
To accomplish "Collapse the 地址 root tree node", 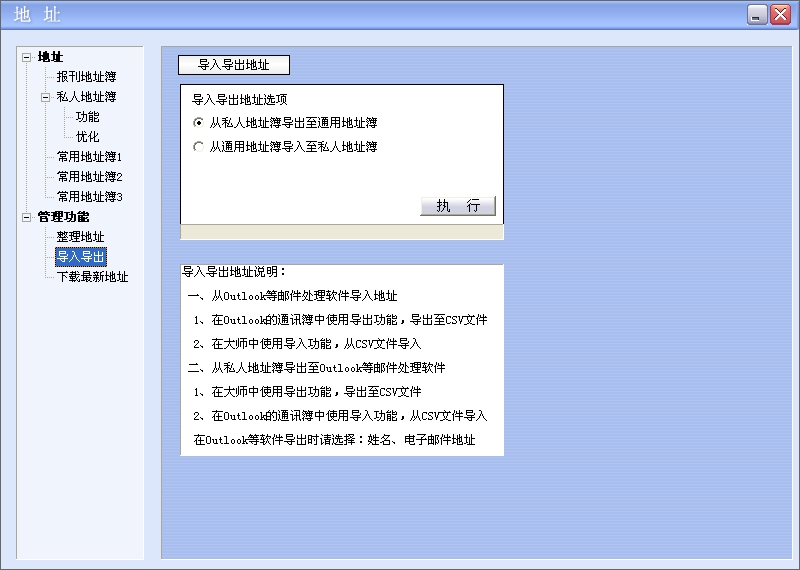I will pyautogui.click(x=27, y=58).
